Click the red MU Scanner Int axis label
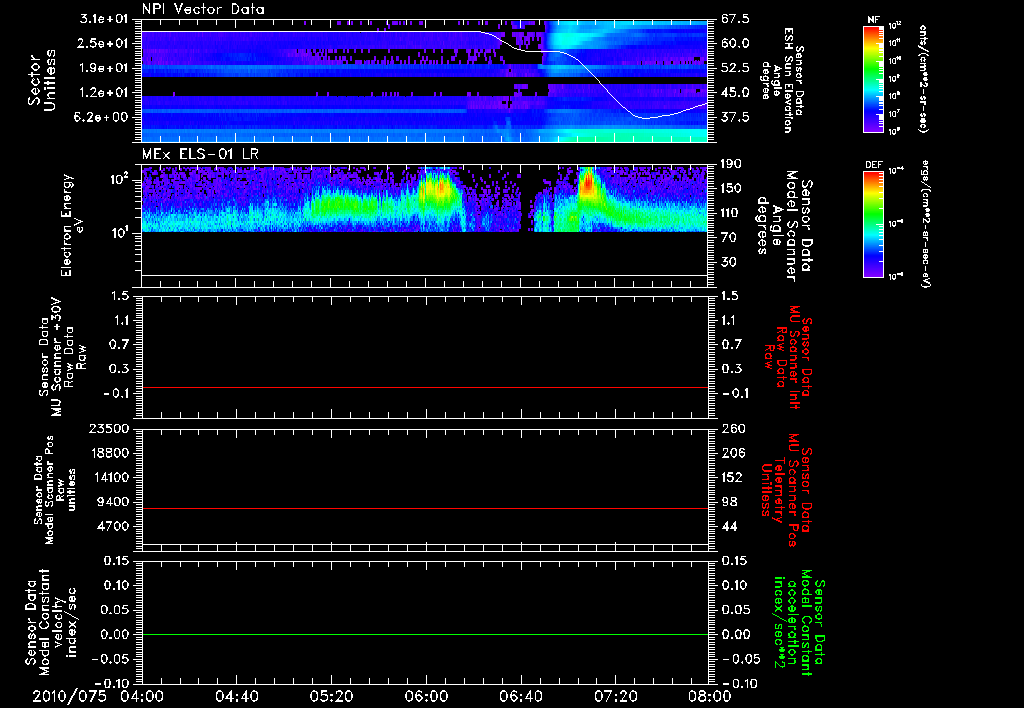Image resolution: width=1024 pixels, height=708 pixels. (x=789, y=355)
